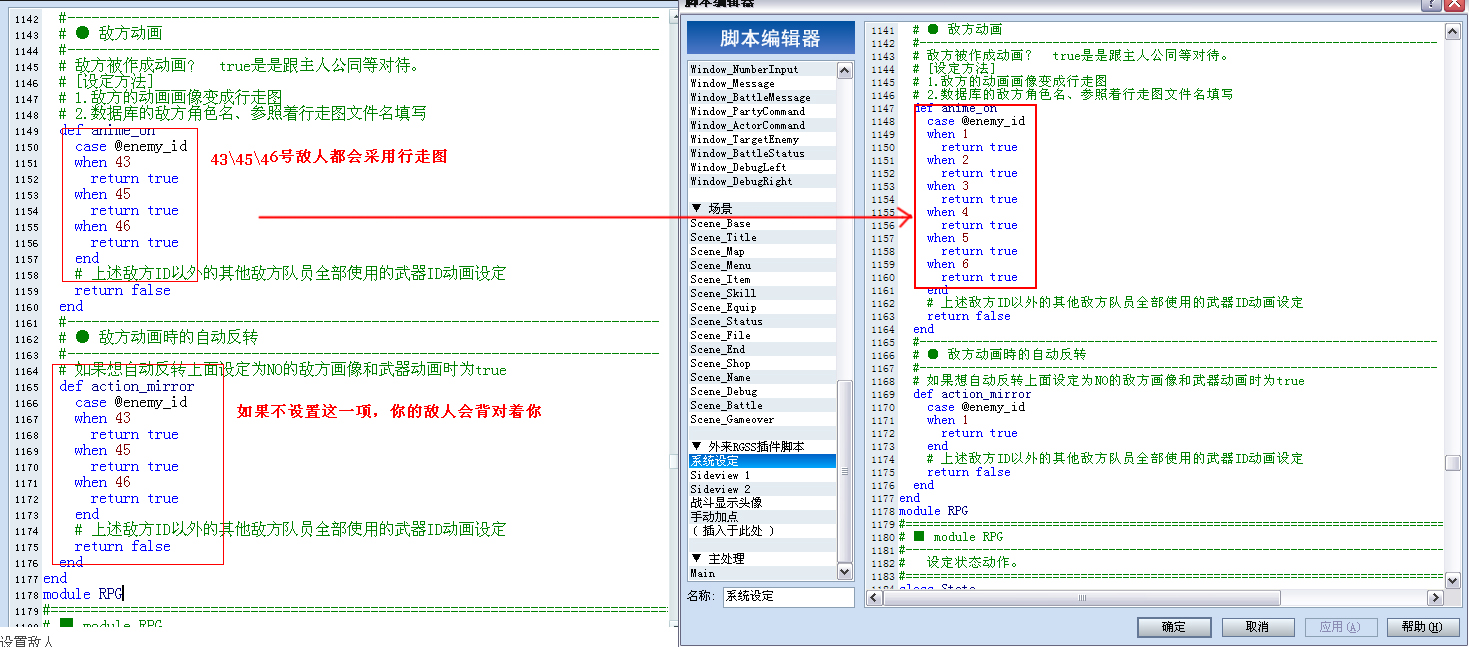This screenshot has width=1469, height=647.
Task: Click the script list scroll-up arrow
Action: coord(845,71)
